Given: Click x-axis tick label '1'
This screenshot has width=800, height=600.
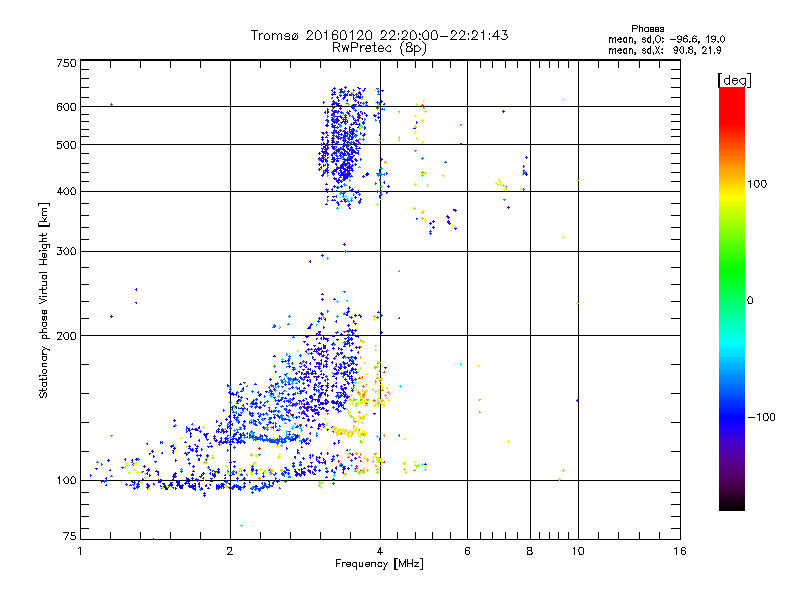Looking at the screenshot, I should (80, 551).
